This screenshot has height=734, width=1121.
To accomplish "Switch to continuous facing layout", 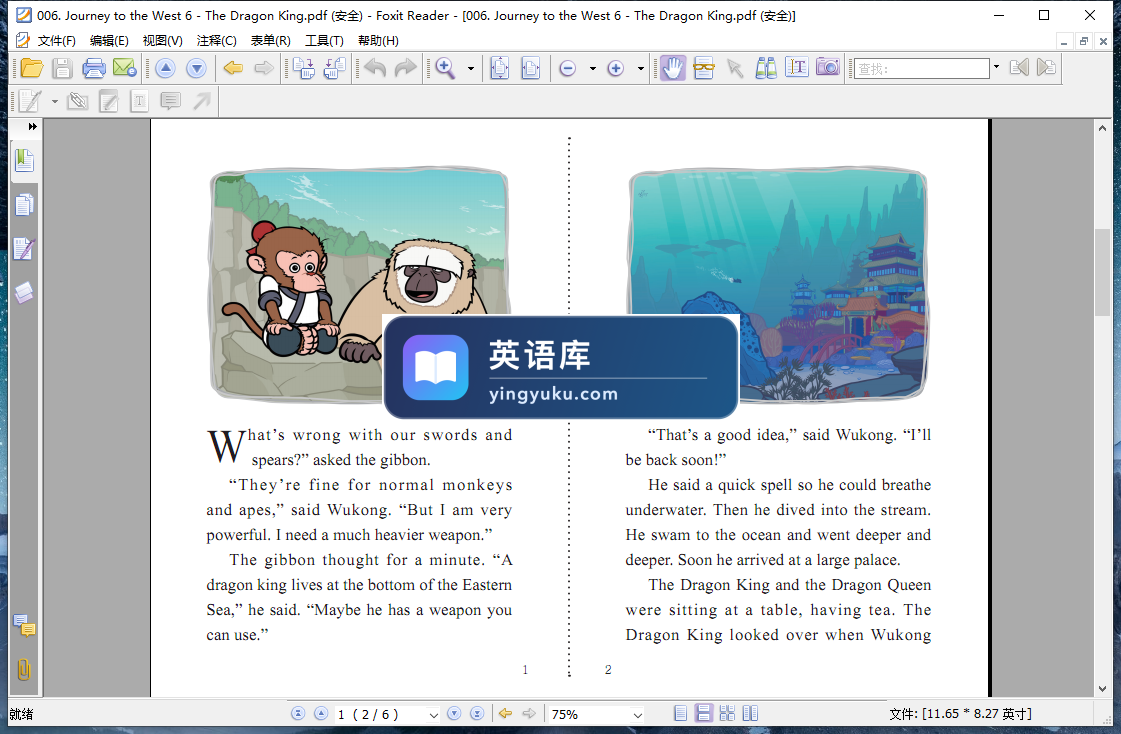I will [727, 713].
